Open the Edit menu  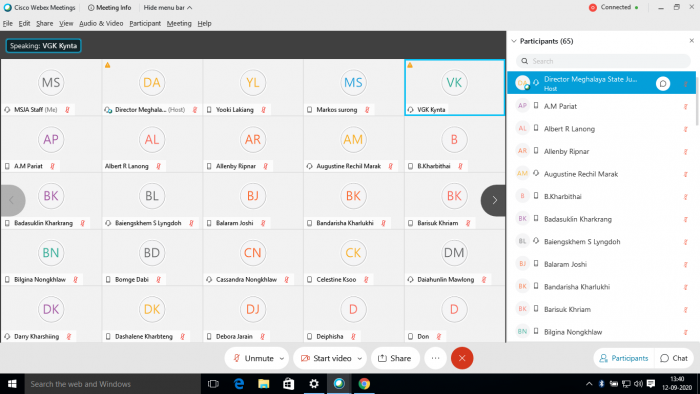(x=24, y=23)
